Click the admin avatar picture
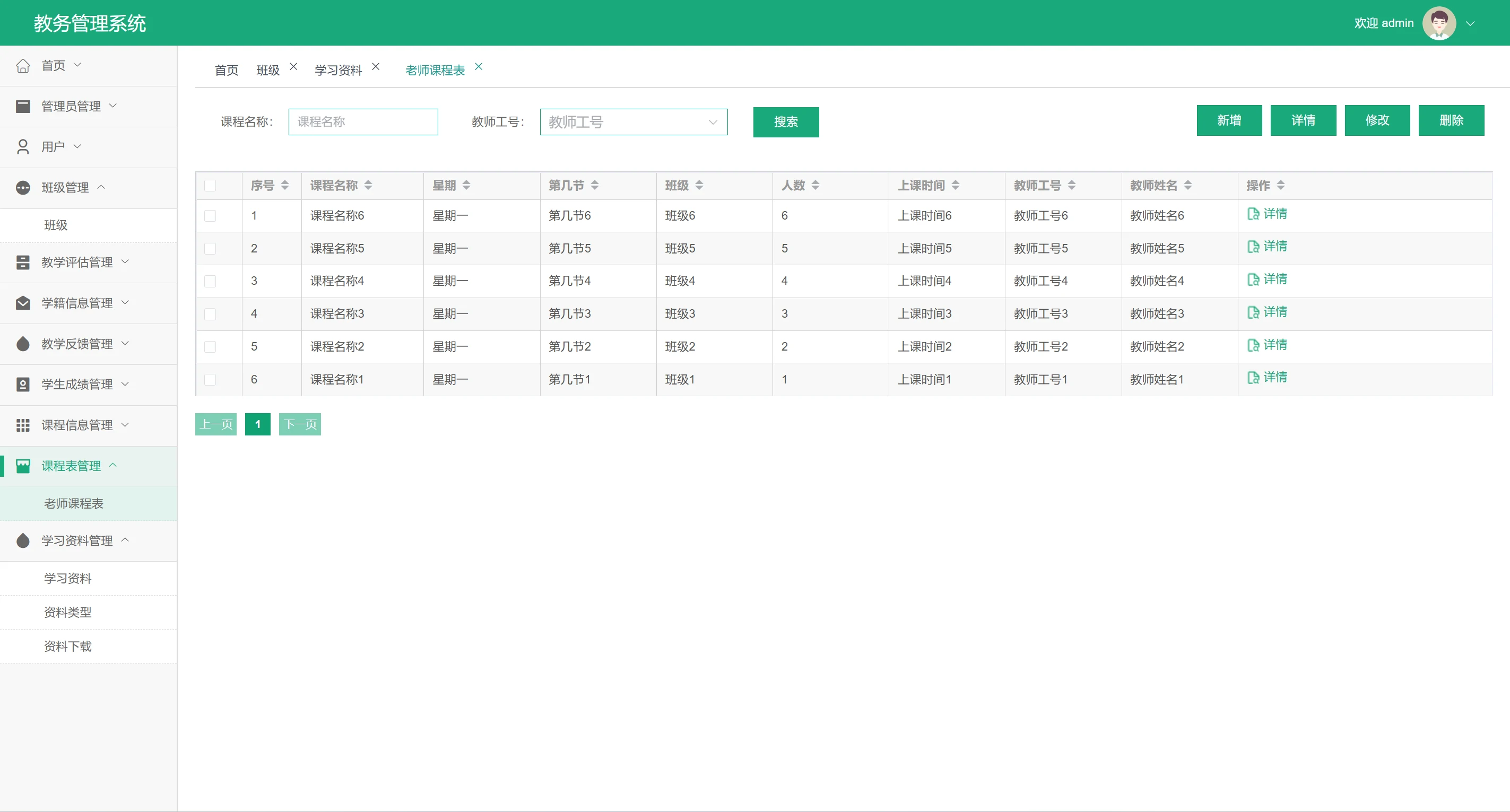This screenshot has height=812, width=1510. click(x=1438, y=23)
